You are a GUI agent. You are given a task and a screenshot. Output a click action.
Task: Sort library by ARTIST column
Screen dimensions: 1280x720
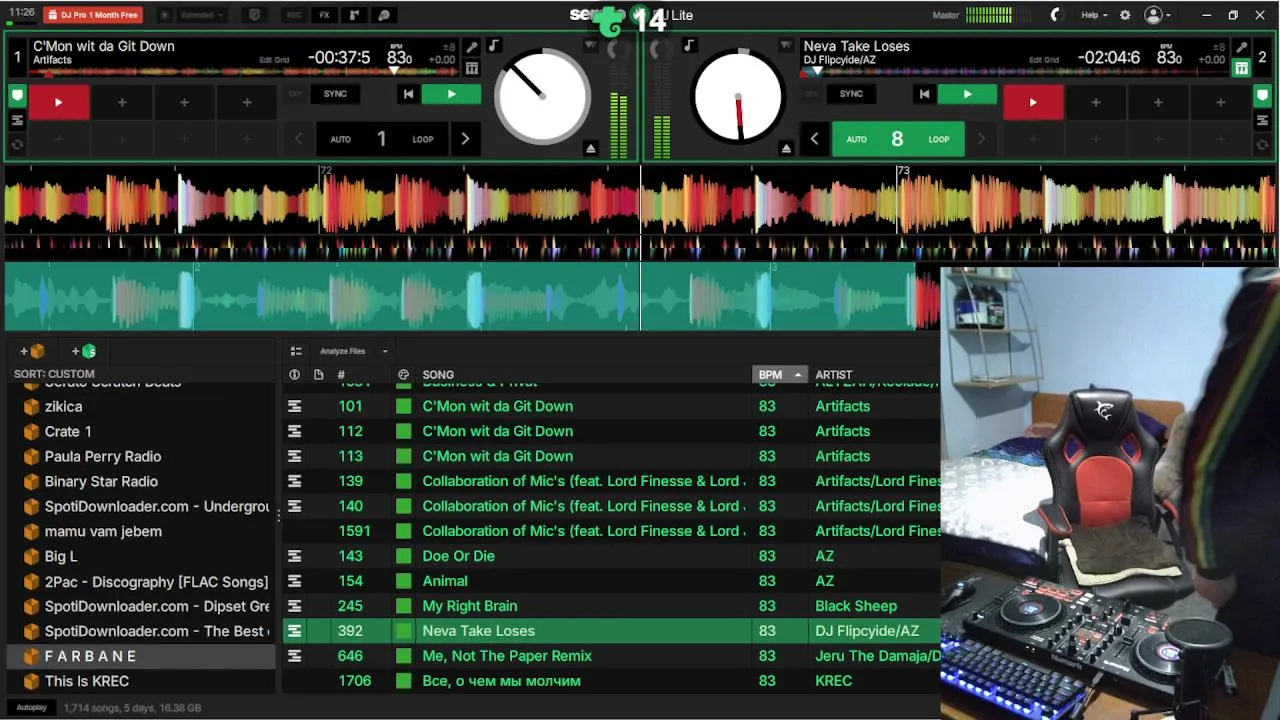(x=834, y=375)
